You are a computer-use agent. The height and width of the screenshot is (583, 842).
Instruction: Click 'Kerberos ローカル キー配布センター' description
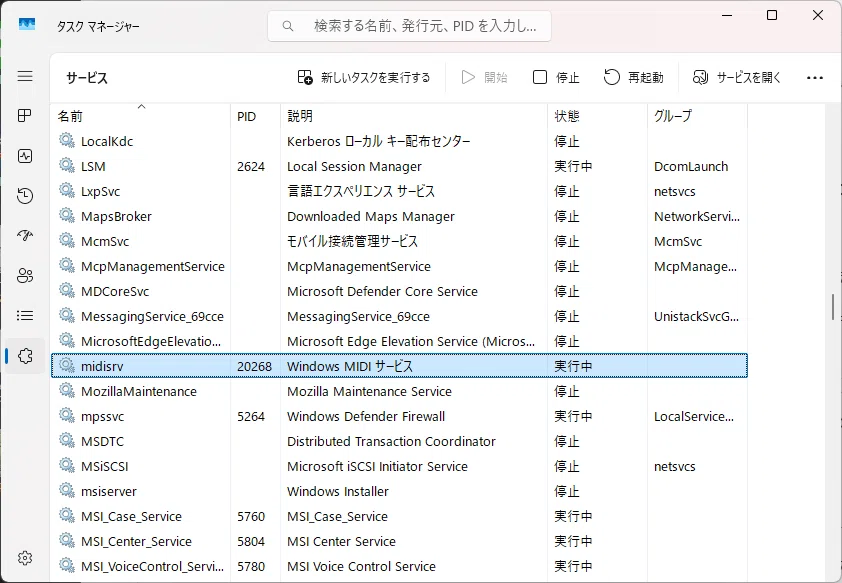click(x=378, y=141)
